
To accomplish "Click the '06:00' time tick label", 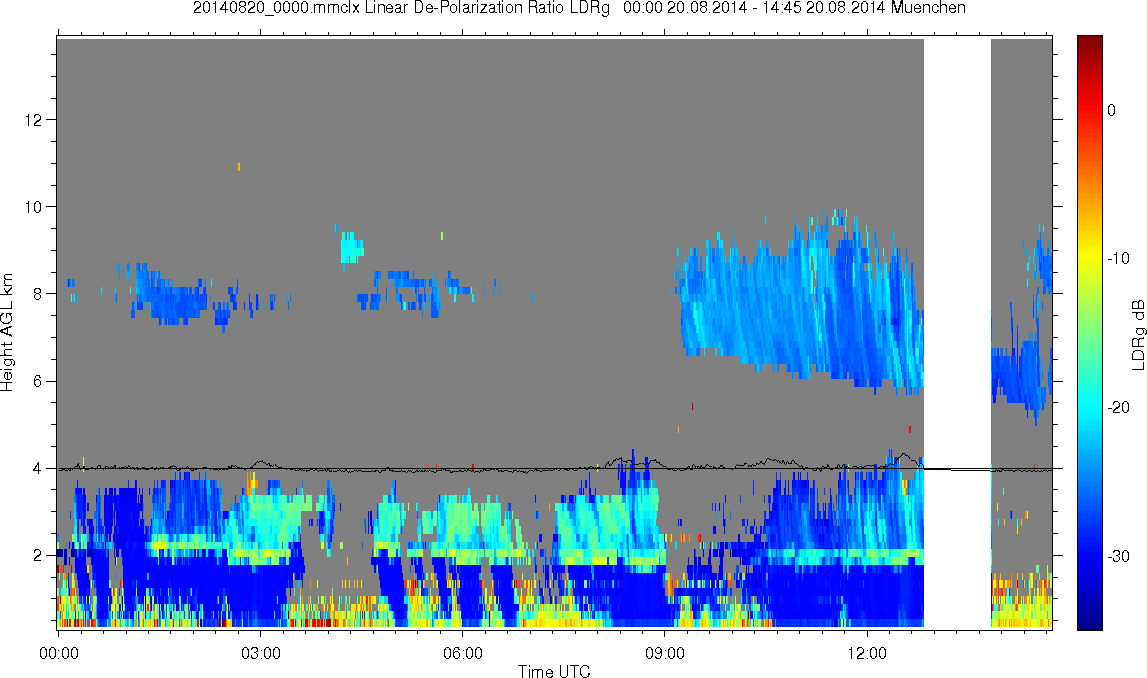I will click(x=462, y=653).
